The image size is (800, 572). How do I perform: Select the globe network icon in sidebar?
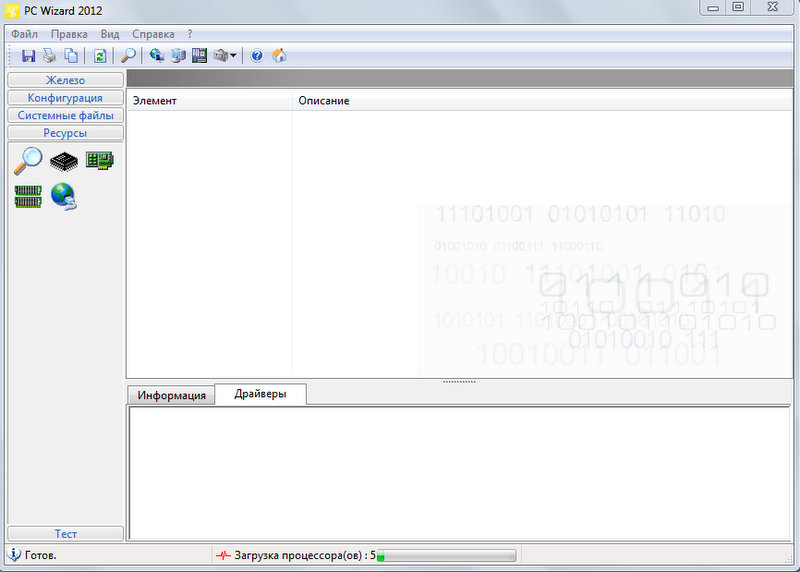[64, 196]
